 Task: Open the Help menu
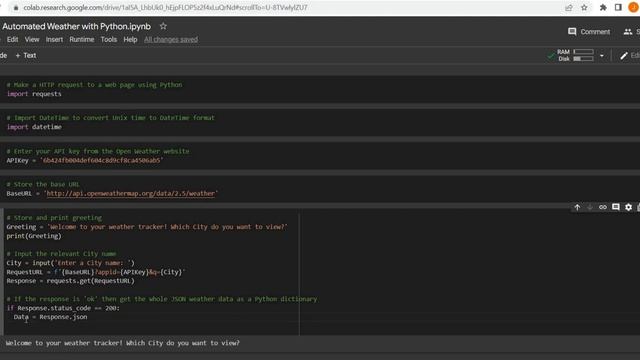point(130,40)
